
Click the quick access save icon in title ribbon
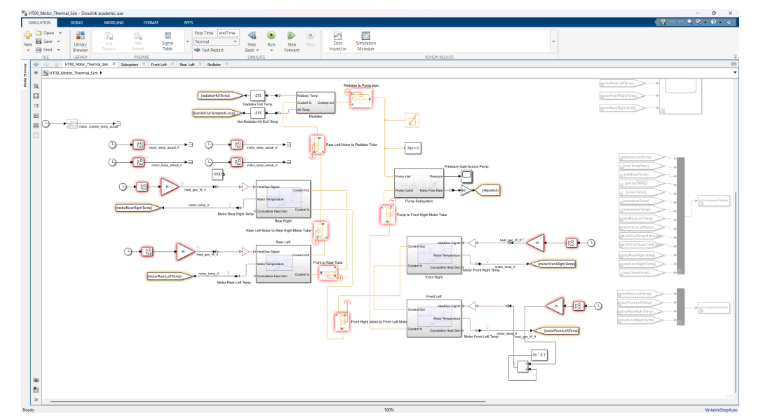(663, 22)
